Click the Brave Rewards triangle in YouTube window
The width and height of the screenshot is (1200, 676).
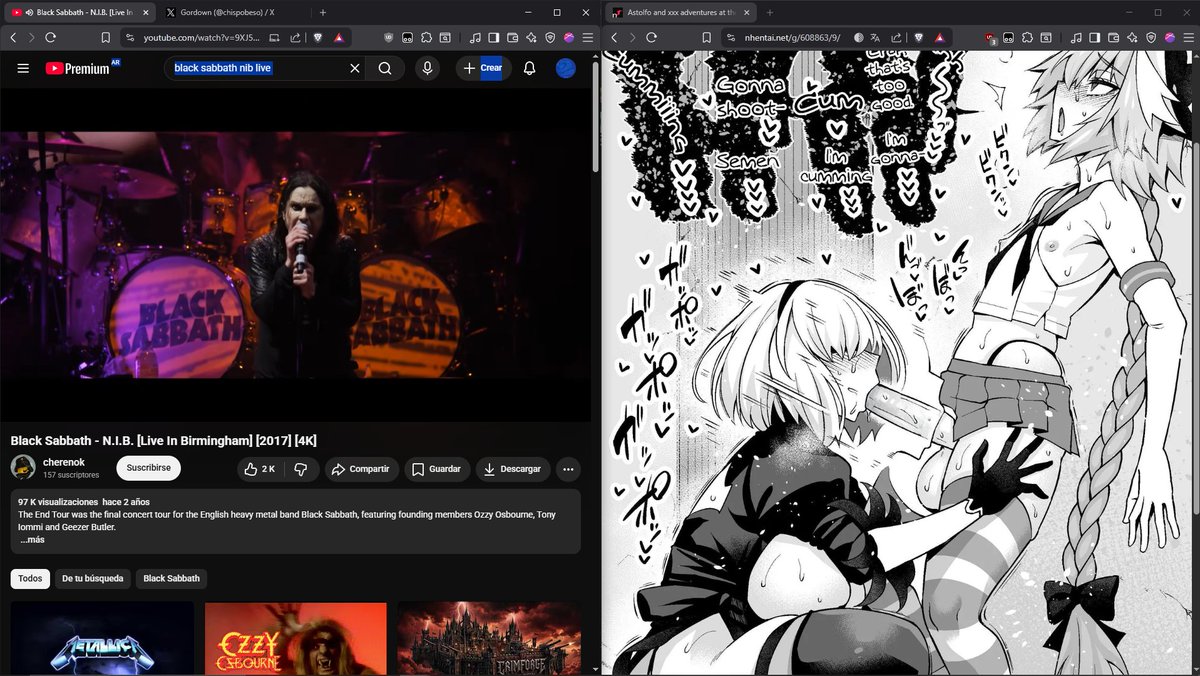pyautogui.click(x=338, y=37)
